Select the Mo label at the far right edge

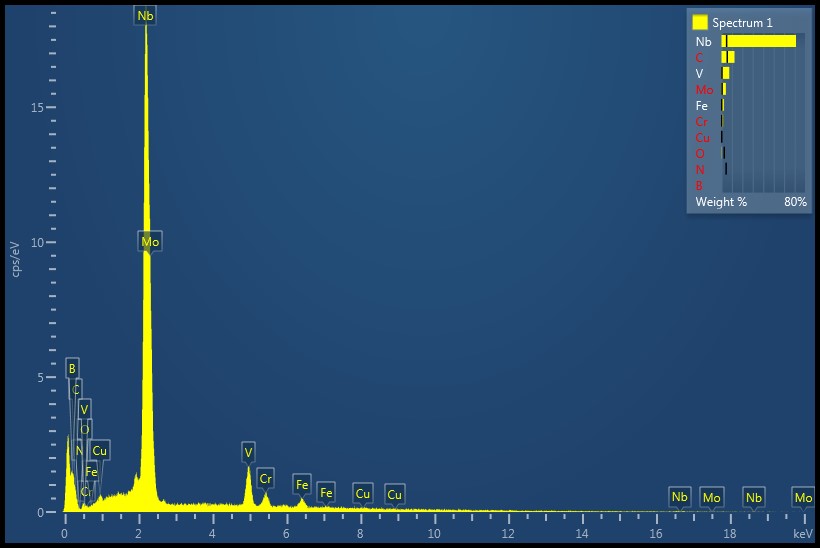coord(803,497)
